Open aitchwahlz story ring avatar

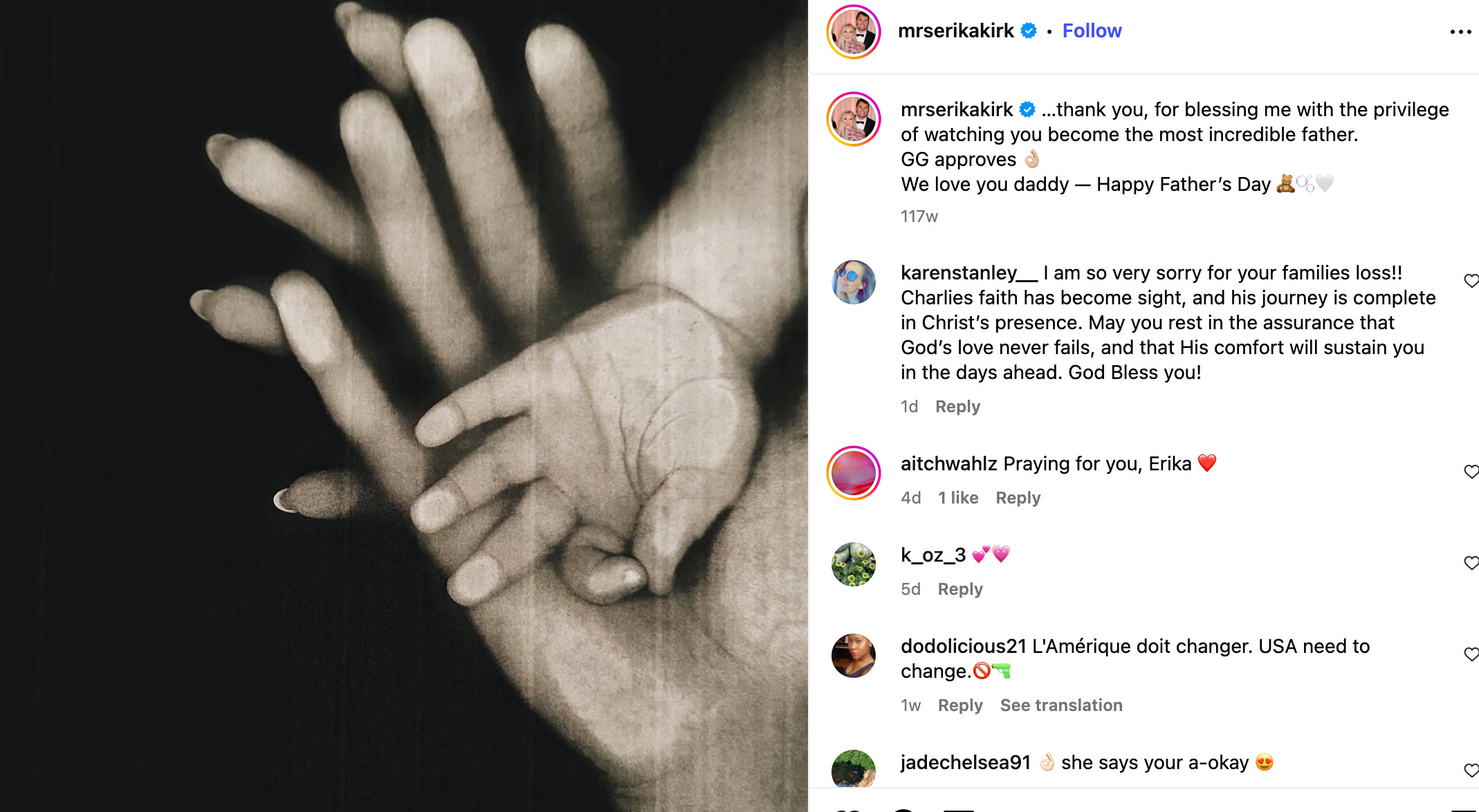point(854,473)
